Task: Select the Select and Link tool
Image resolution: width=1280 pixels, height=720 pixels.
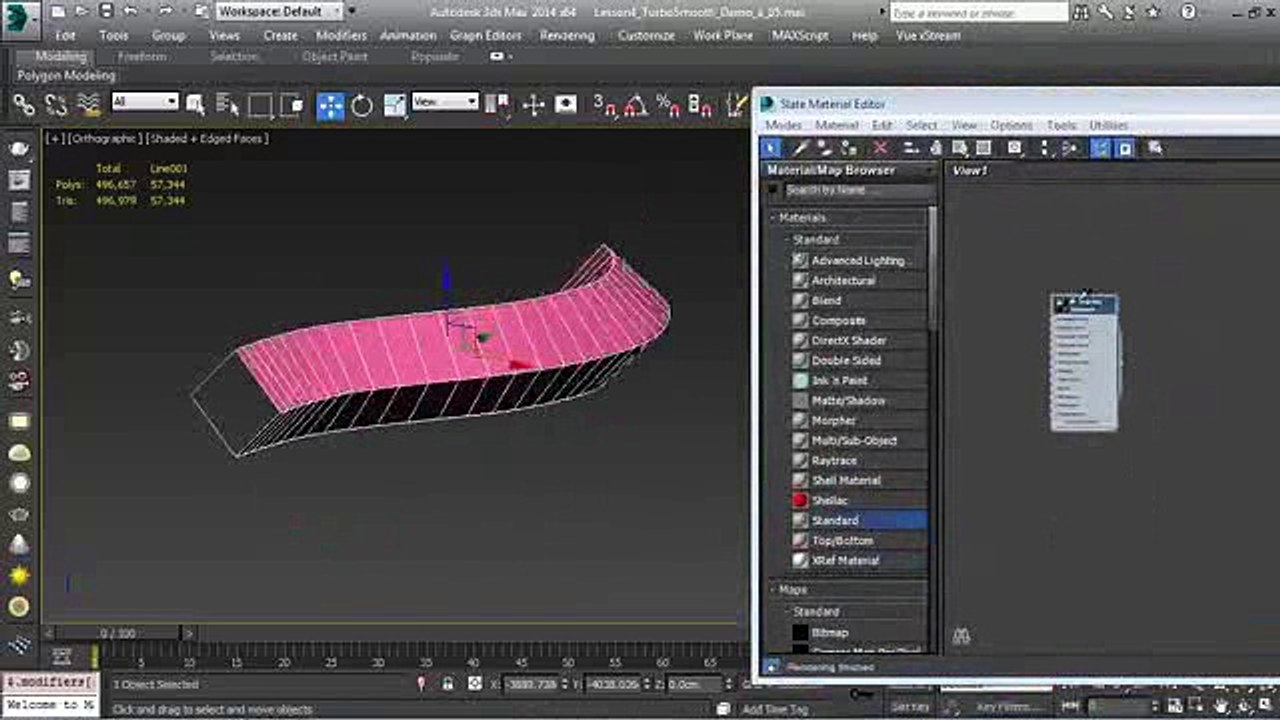Action: click(x=24, y=105)
